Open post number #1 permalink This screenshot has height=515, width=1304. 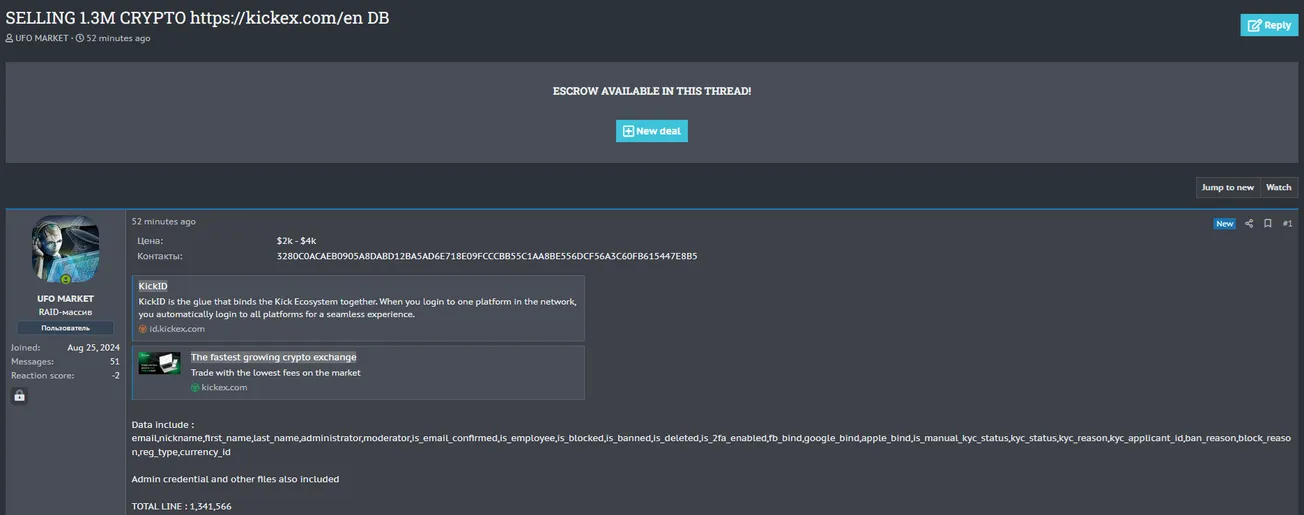coord(1288,224)
